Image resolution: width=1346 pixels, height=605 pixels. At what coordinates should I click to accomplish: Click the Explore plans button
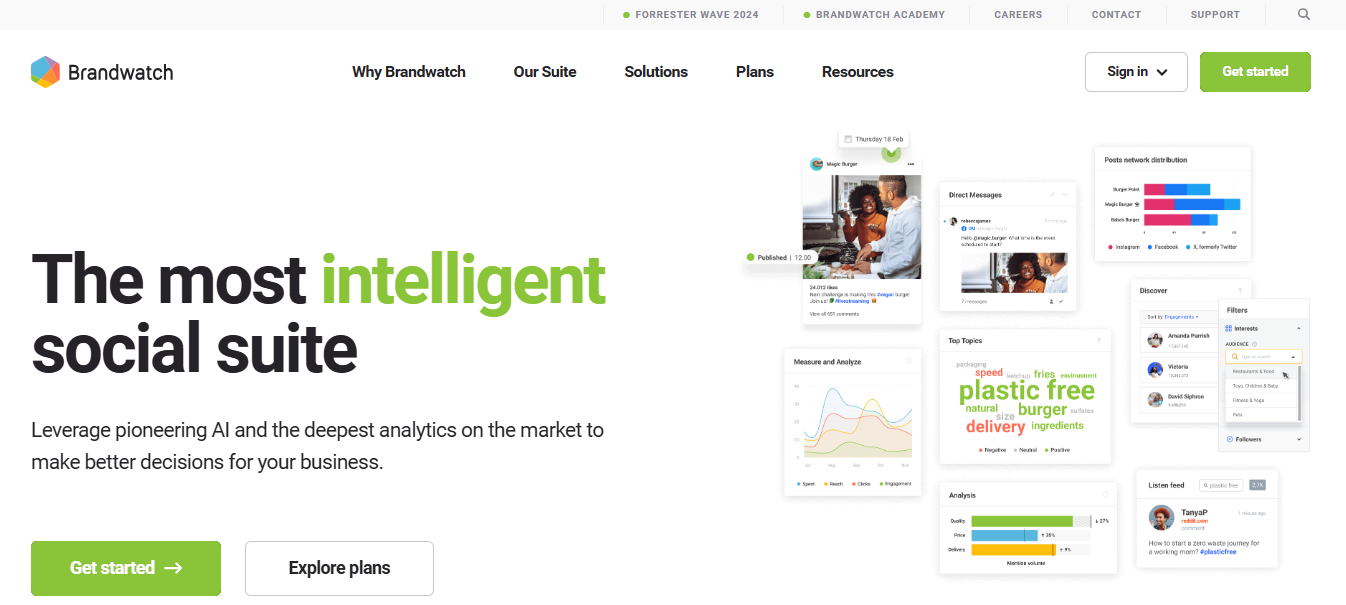(339, 568)
